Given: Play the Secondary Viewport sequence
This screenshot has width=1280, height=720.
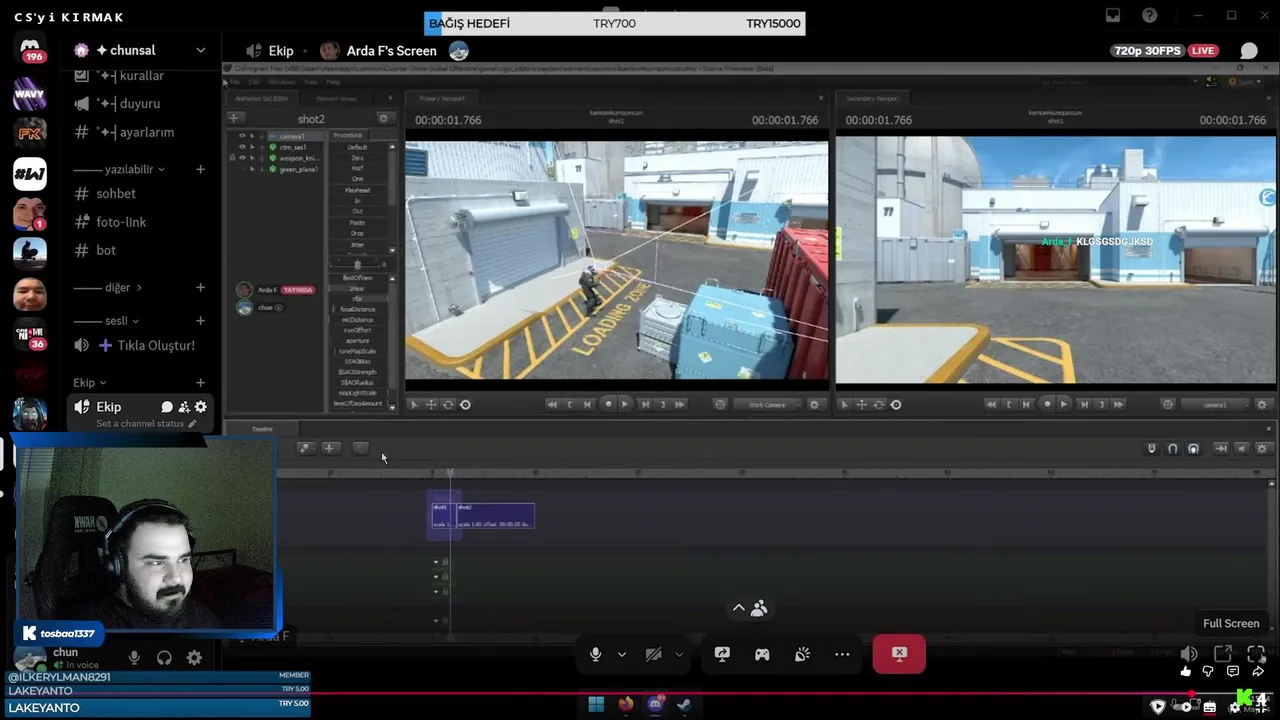Looking at the screenshot, I should [x=1063, y=404].
